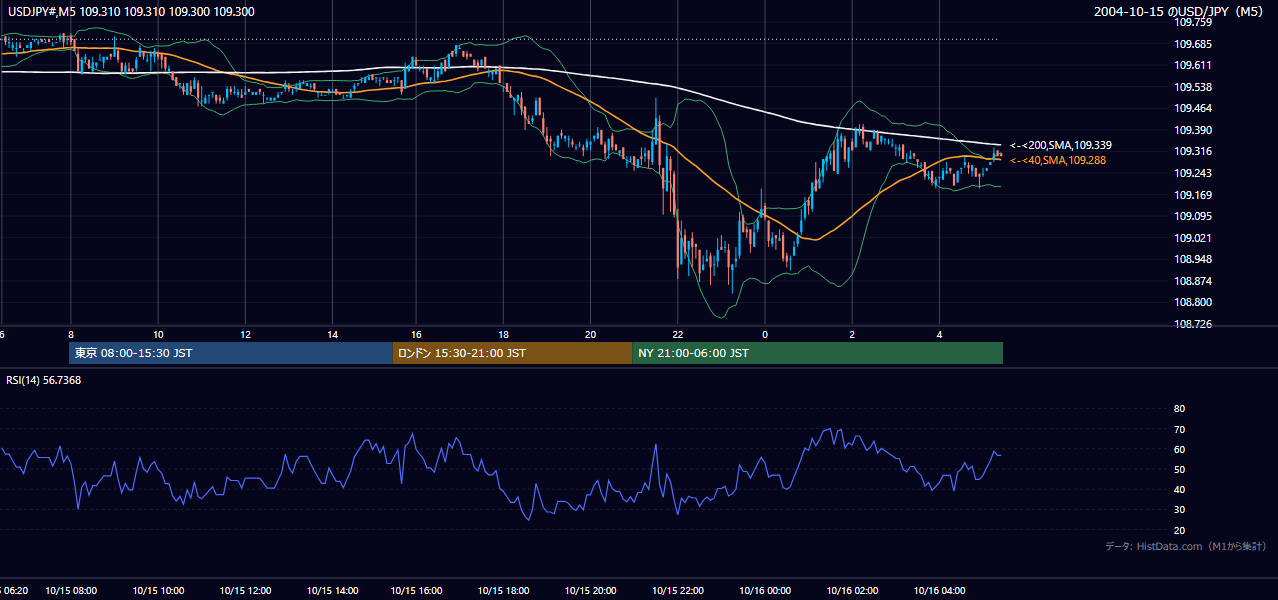This screenshot has width=1278, height=600.
Task: Click the RSI 70 level label
Action: (1179, 429)
